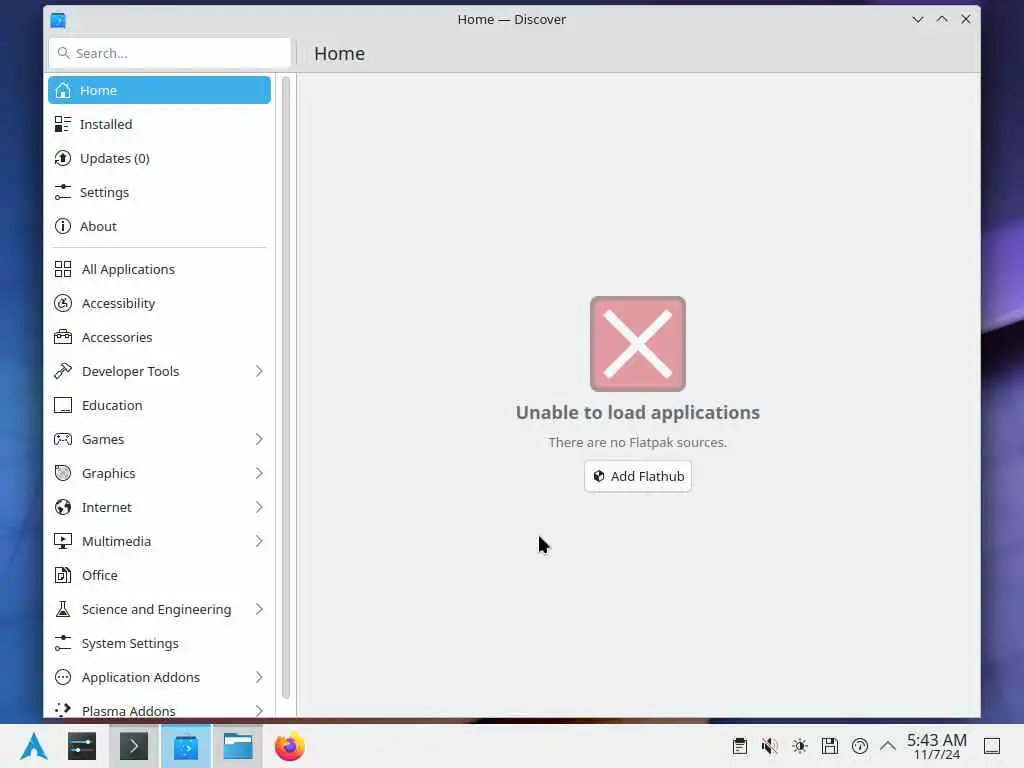1024x768 pixels.
Task: Open the About page
Action: pos(159,226)
